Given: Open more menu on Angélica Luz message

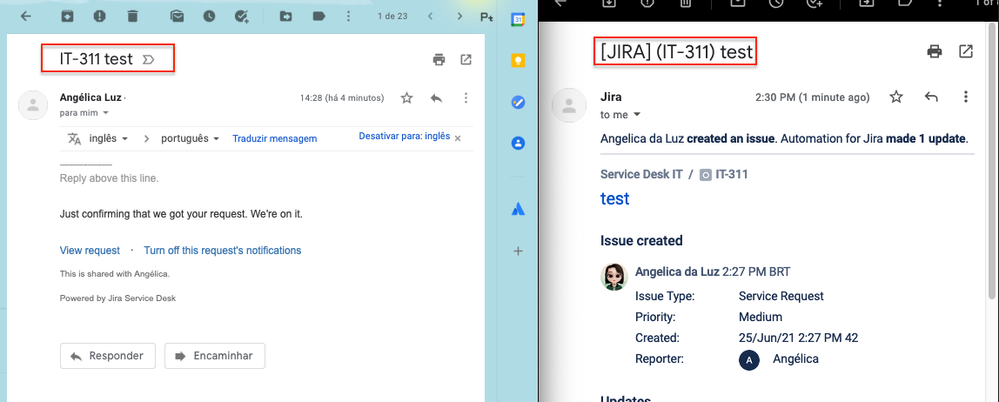Looking at the screenshot, I should tap(466, 98).
